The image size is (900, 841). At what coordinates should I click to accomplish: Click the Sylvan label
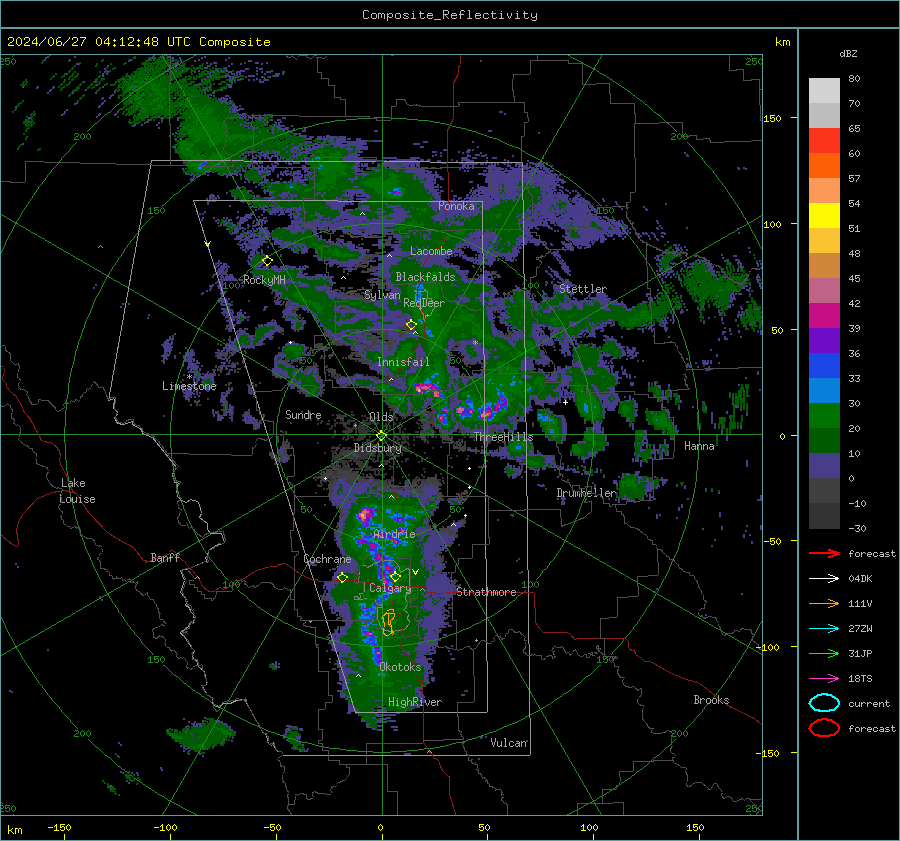point(382,295)
